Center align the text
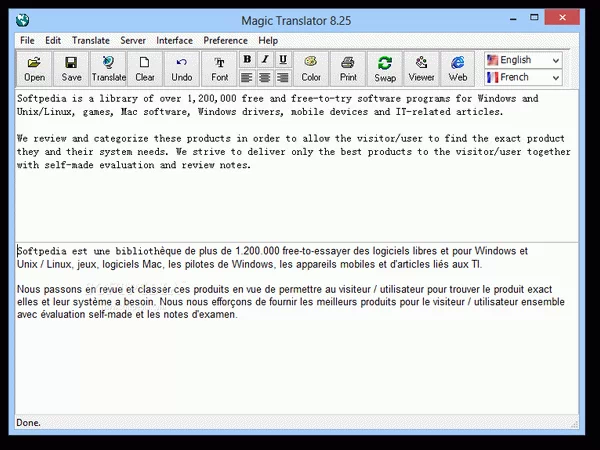Screen dimensions: 600x450 [x=265, y=78]
